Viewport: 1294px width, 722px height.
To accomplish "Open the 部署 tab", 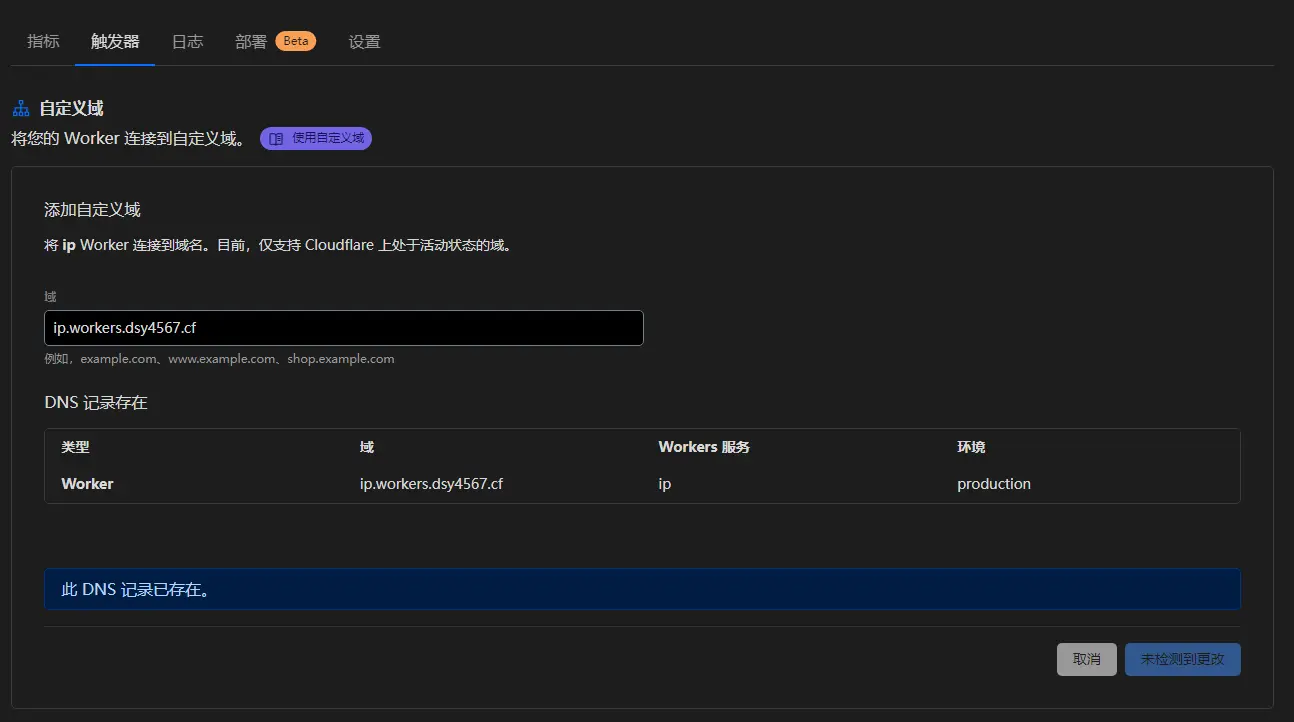I will pyautogui.click(x=251, y=41).
